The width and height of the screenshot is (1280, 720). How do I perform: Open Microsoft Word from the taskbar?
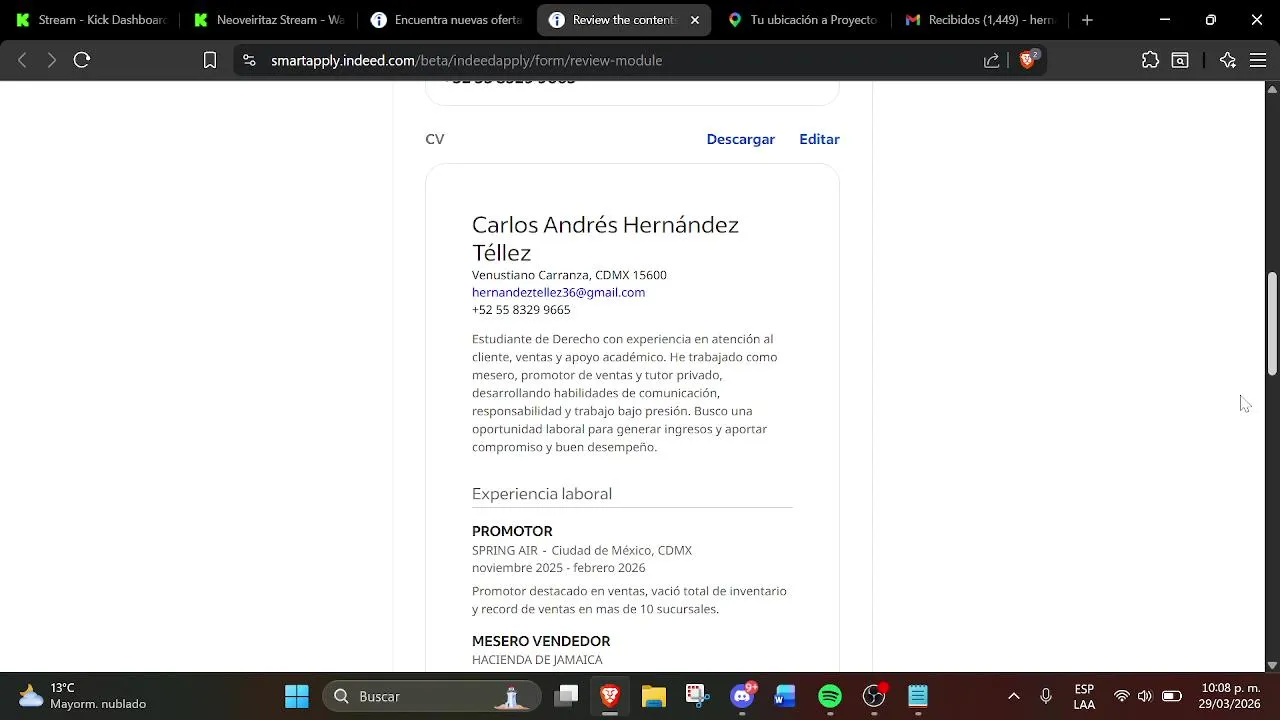point(785,696)
